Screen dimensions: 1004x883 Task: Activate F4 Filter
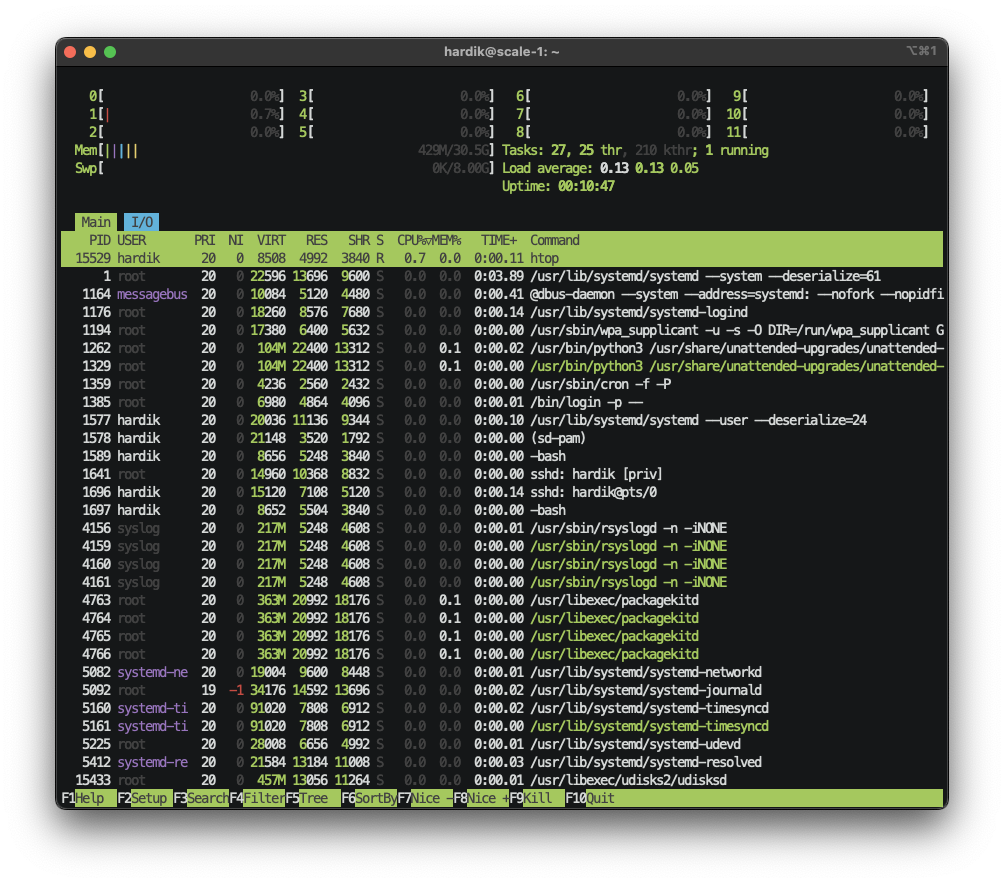[257, 798]
